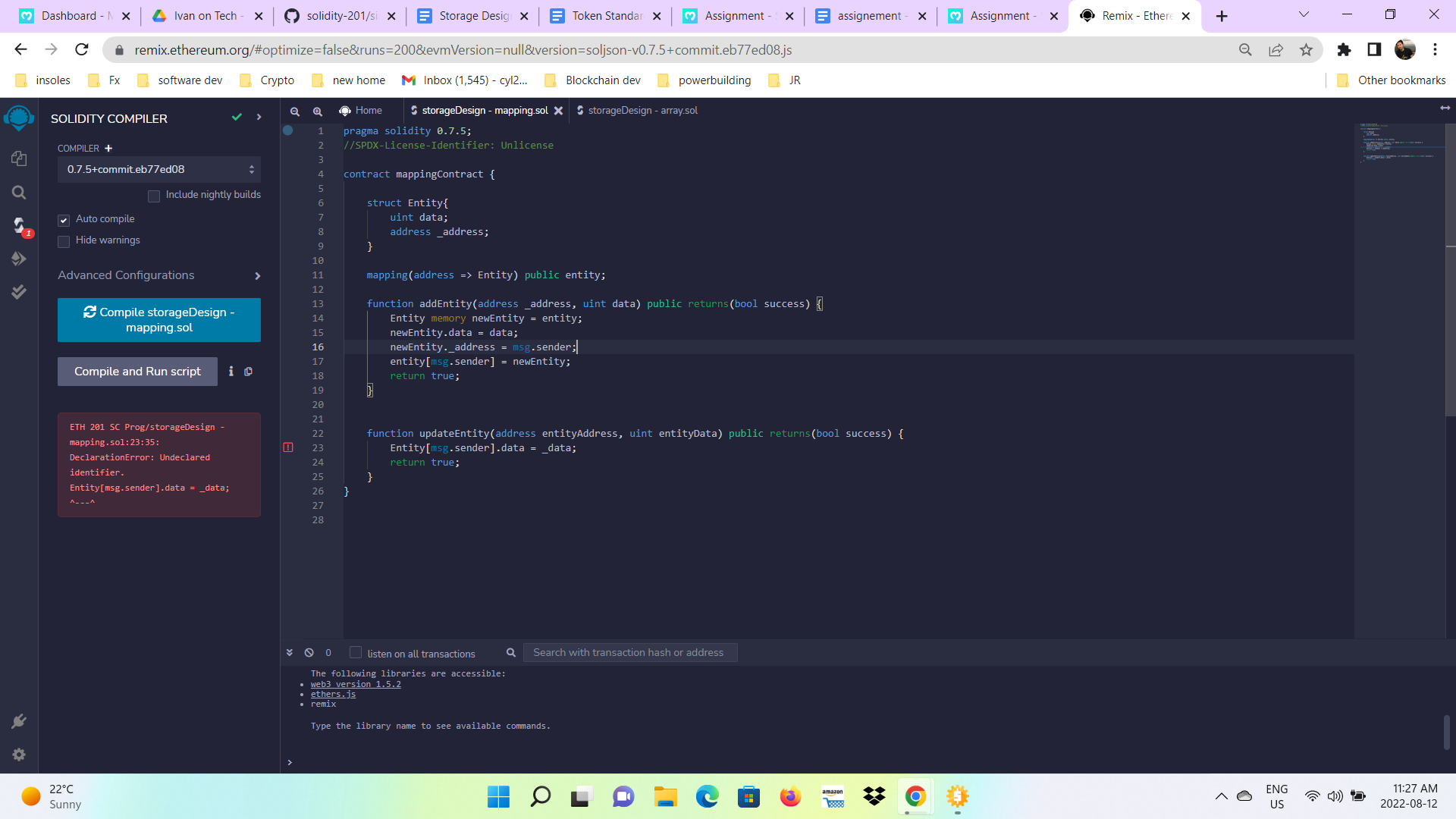This screenshot has height=819, width=1456.
Task: Open the Chrome three-dot menu
Action: click(1435, 50)
